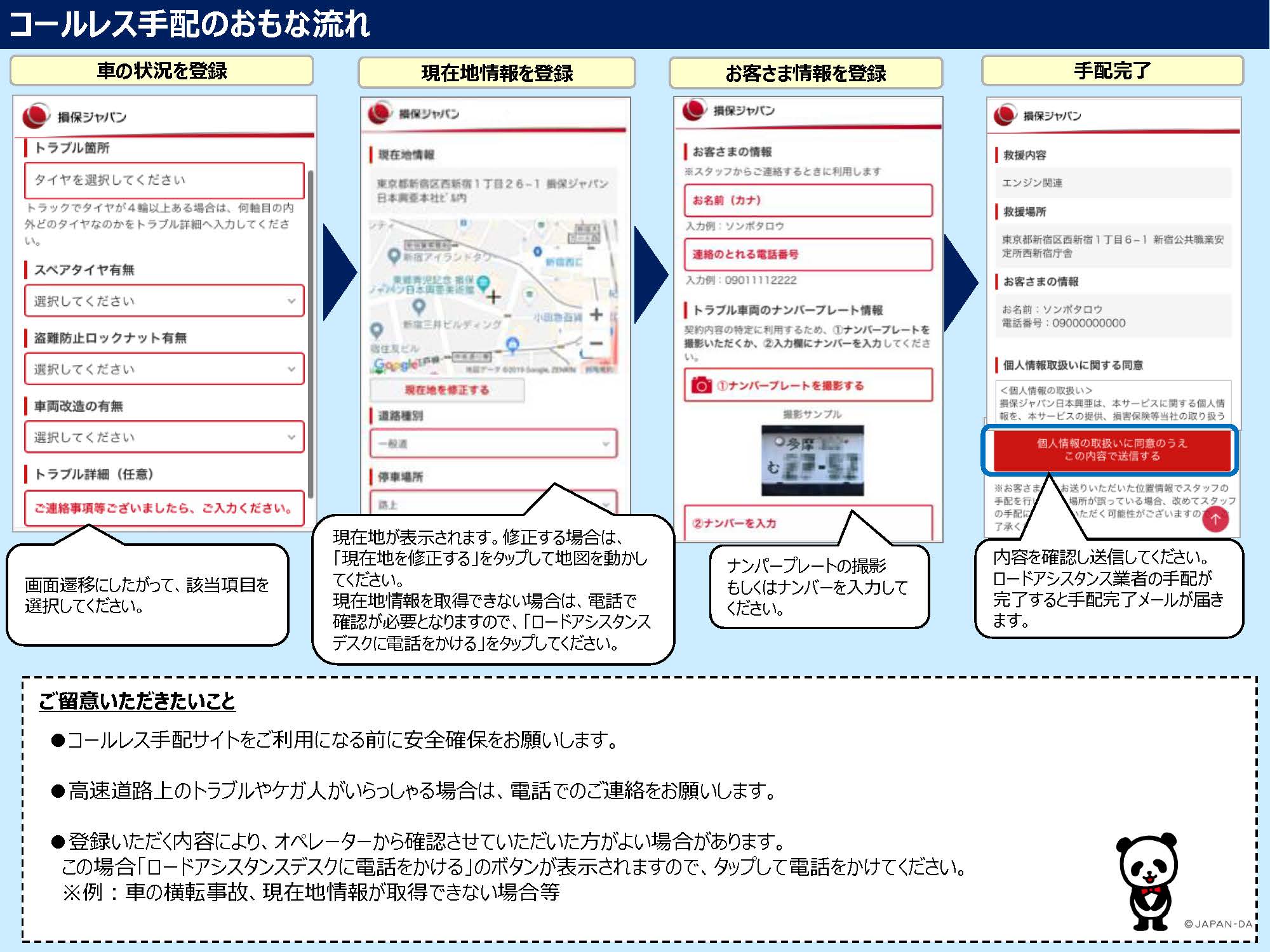
Task: Open the 道路種別 dropdown showing 一般道
Action: (x=493, y=444)
